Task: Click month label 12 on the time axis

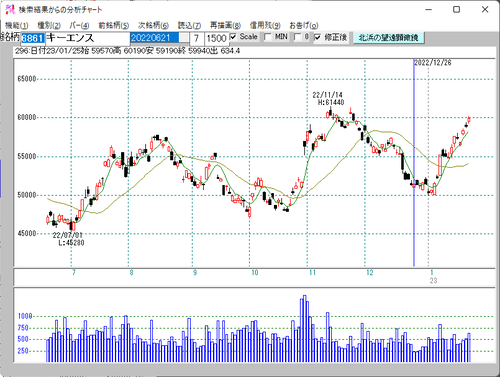Action: click(369, 273)
